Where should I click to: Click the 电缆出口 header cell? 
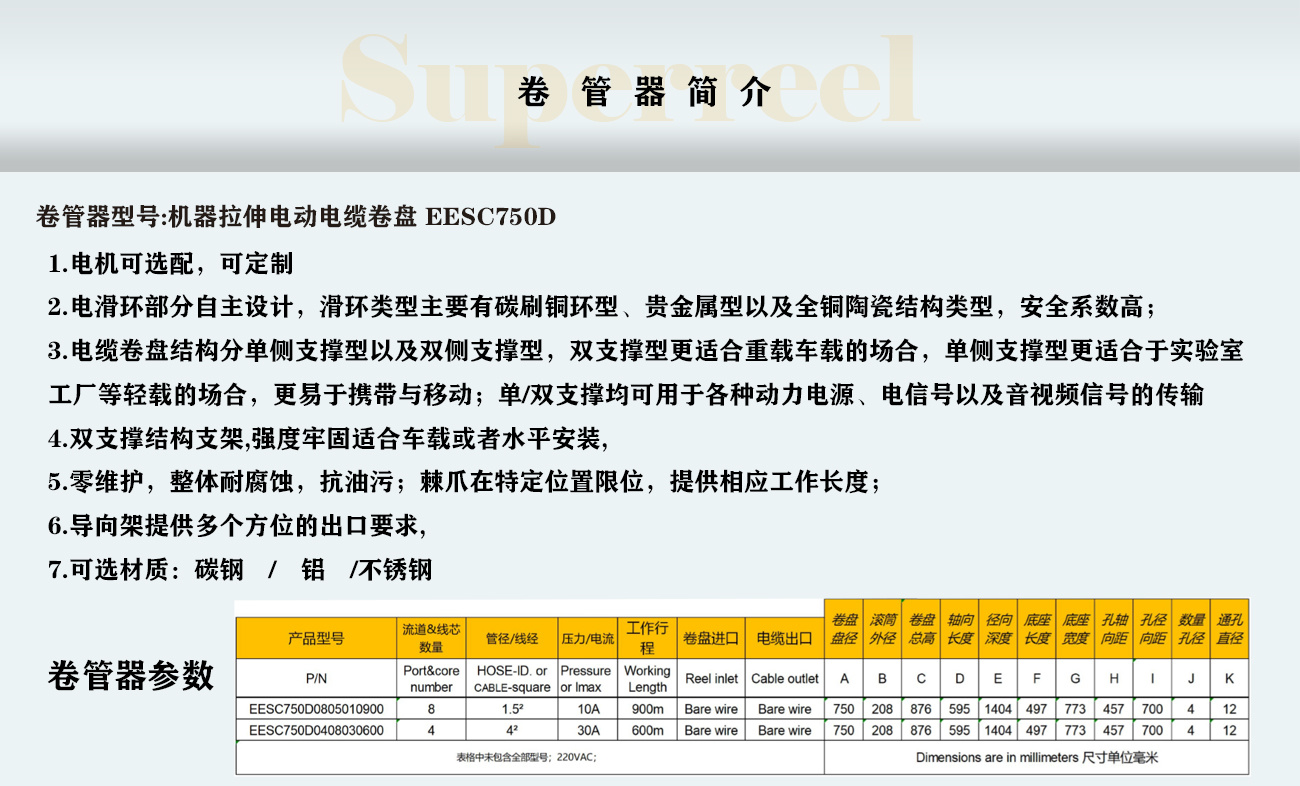click(785, 638)
